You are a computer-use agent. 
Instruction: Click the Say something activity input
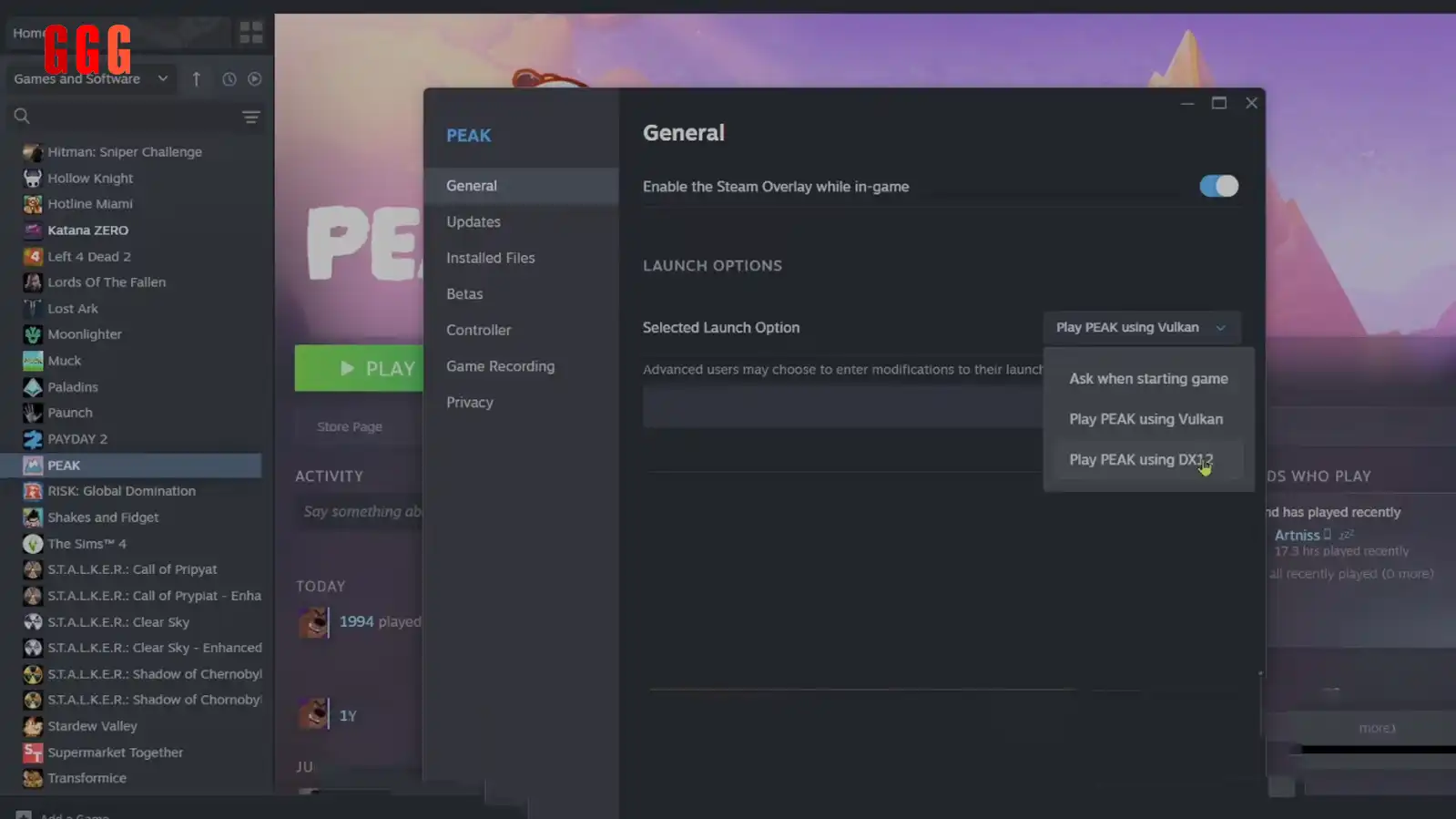[361, 512]
